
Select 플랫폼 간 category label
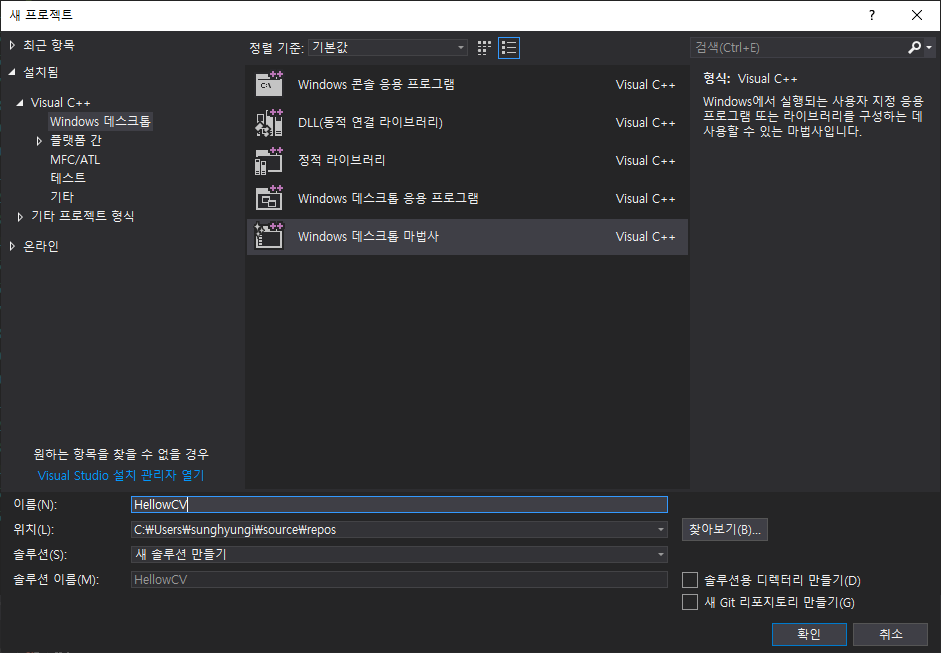[76, 140]
